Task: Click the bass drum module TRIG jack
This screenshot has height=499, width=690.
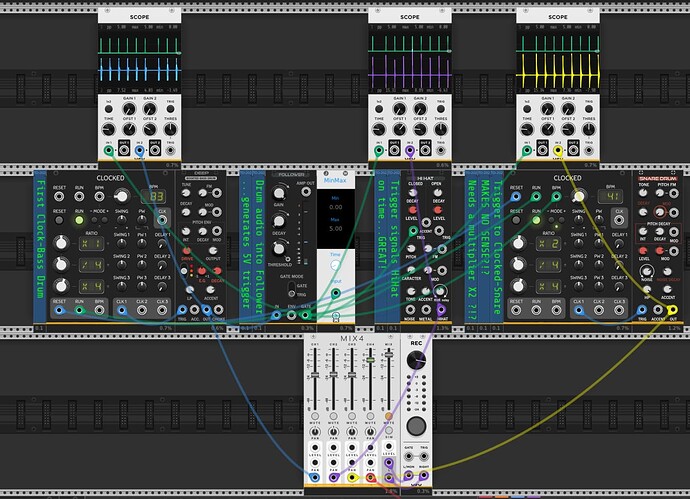Action: point(182,310)
